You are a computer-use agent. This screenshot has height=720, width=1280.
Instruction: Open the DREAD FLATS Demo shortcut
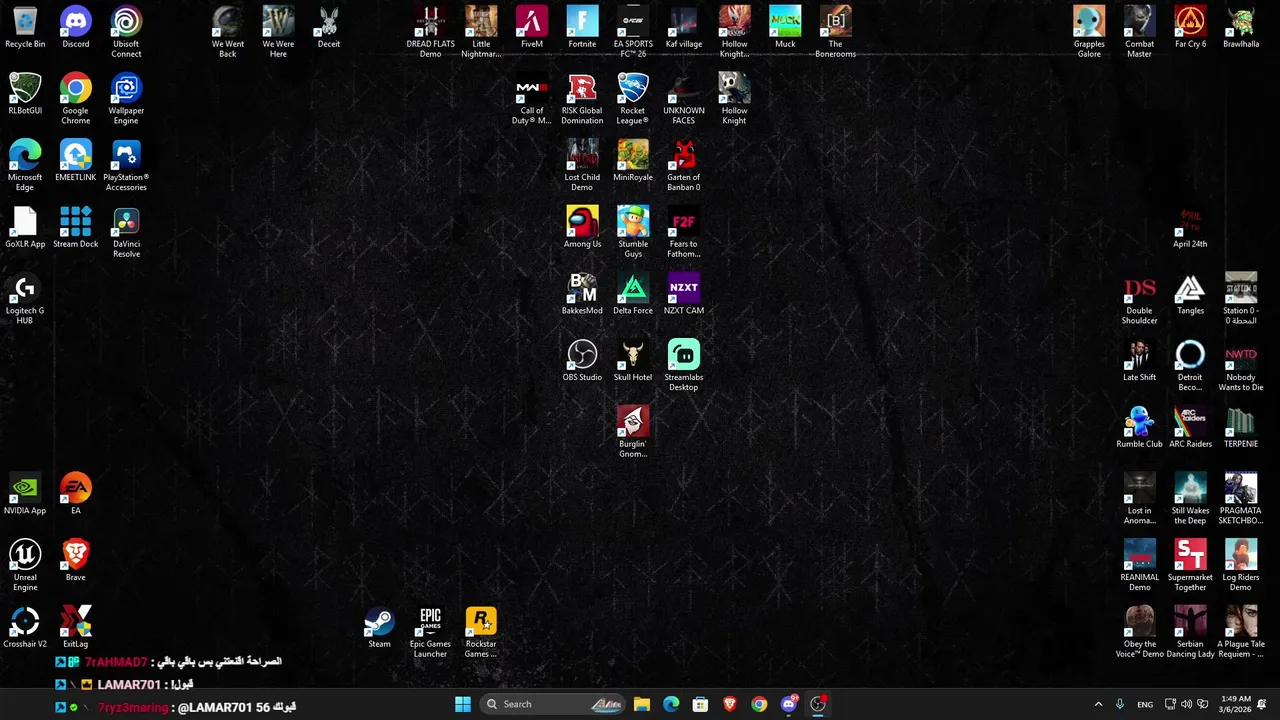430,32
